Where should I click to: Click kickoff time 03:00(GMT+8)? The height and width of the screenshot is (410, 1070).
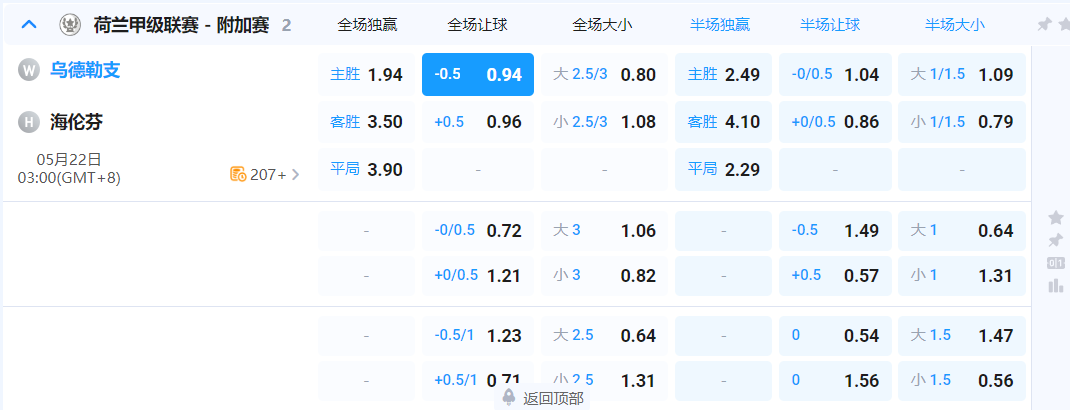point(69,178)
